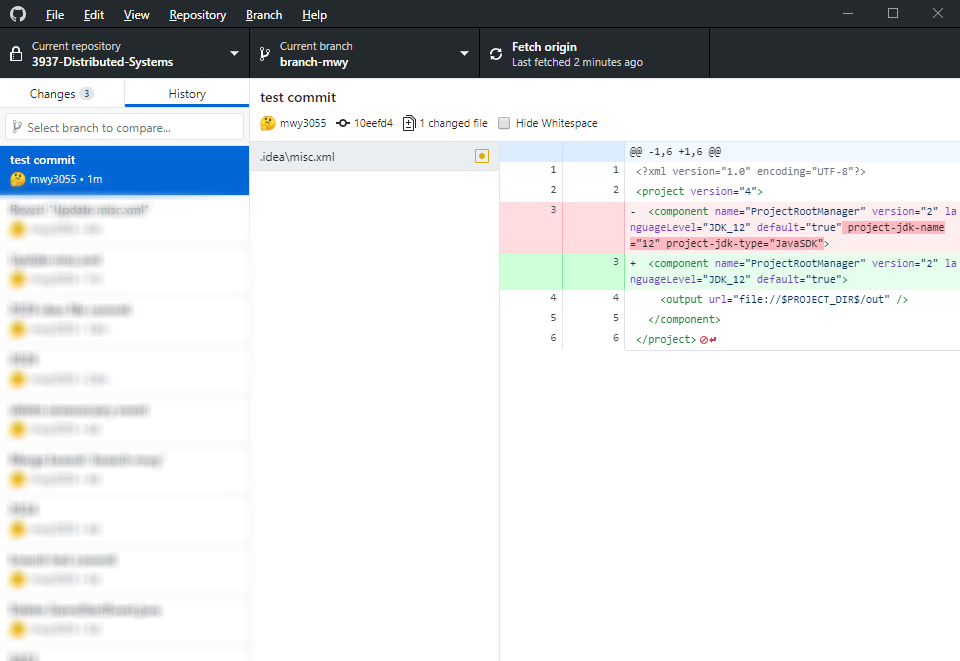Select the .idea\misc.xml file row
Screen dimensions: 960x661
point(374,157)
